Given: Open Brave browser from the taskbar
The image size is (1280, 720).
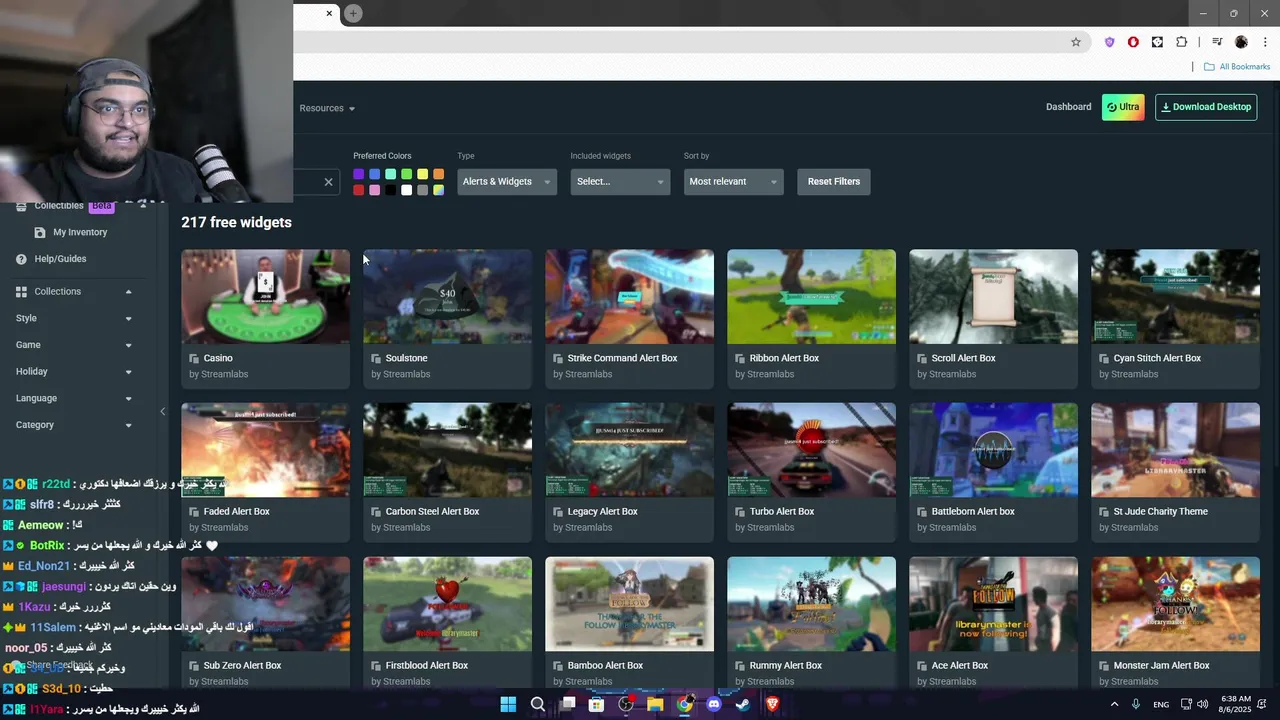Looking at the screenshot, I should click(772, 704).
